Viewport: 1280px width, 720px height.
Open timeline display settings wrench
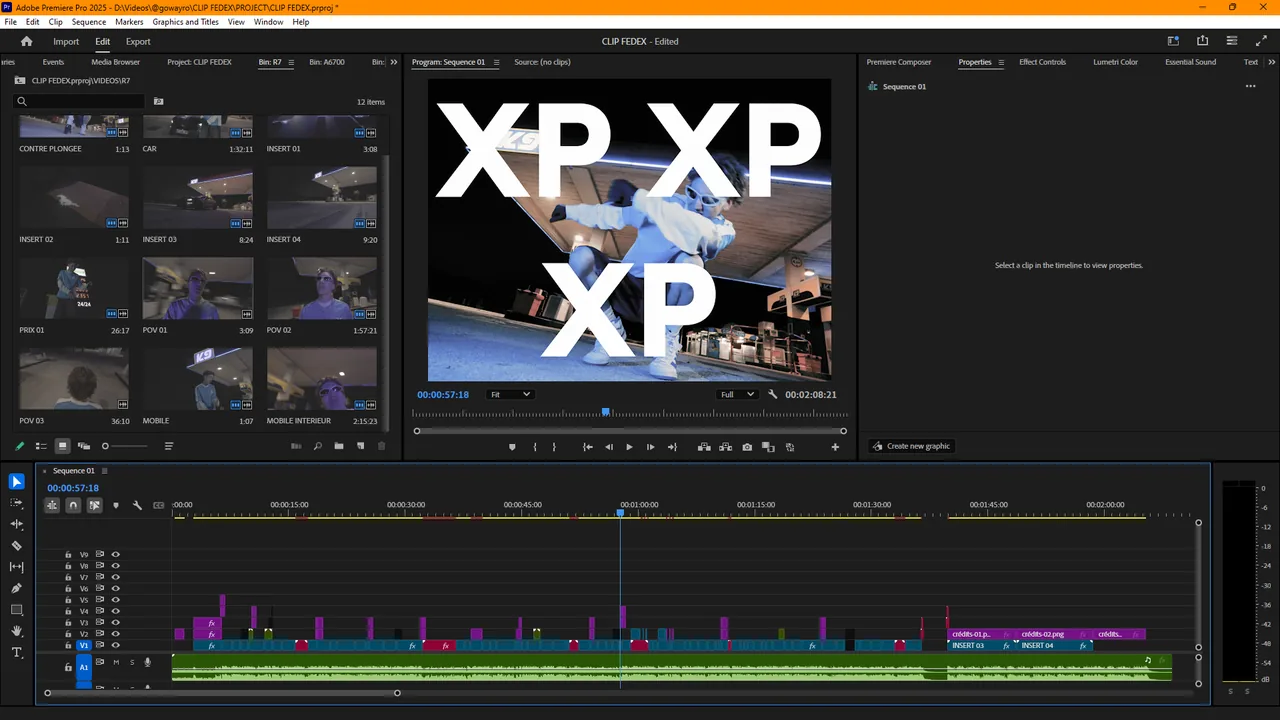point(137,505)
